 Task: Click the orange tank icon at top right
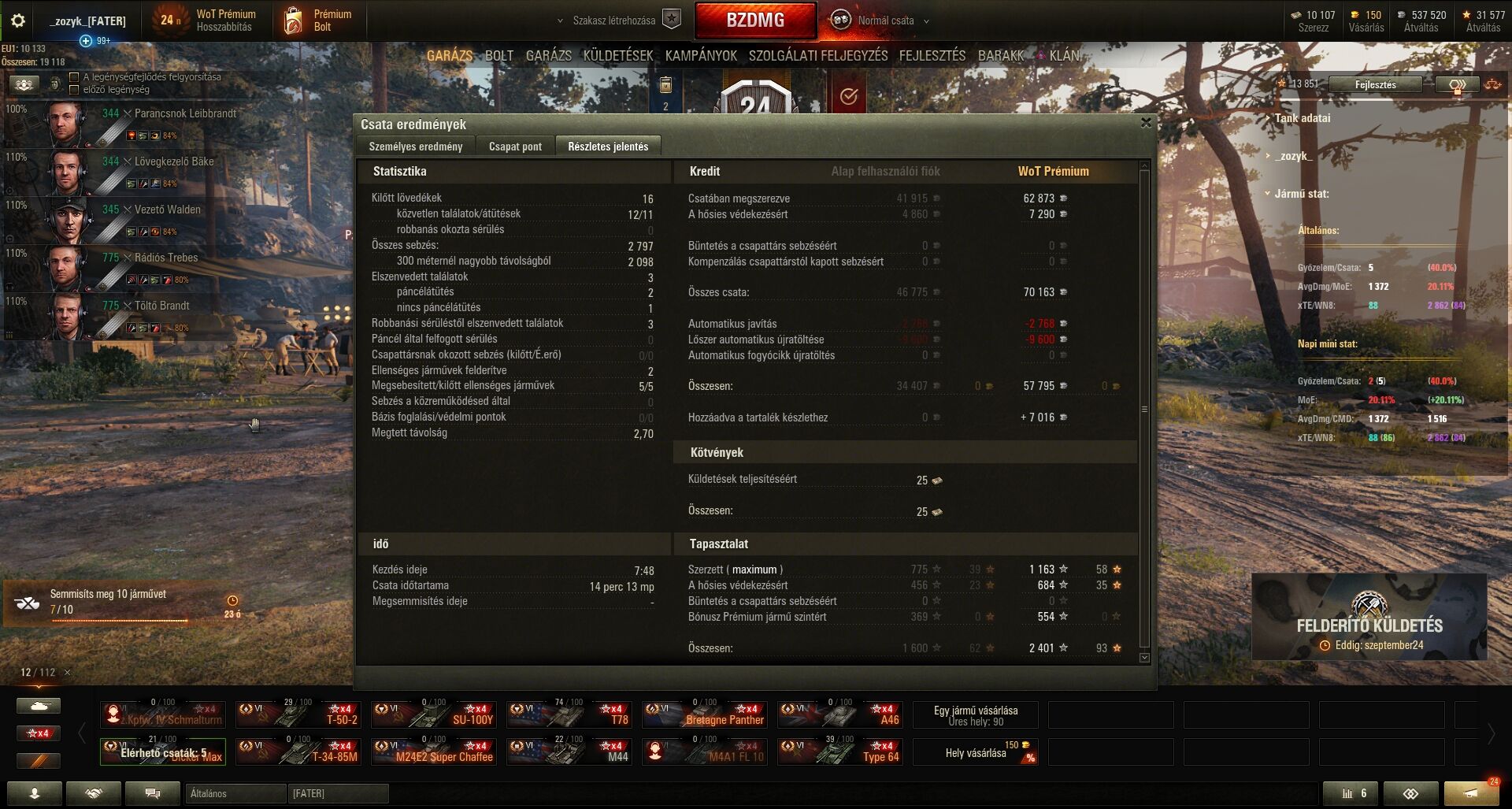click(x=1493, y=84)
